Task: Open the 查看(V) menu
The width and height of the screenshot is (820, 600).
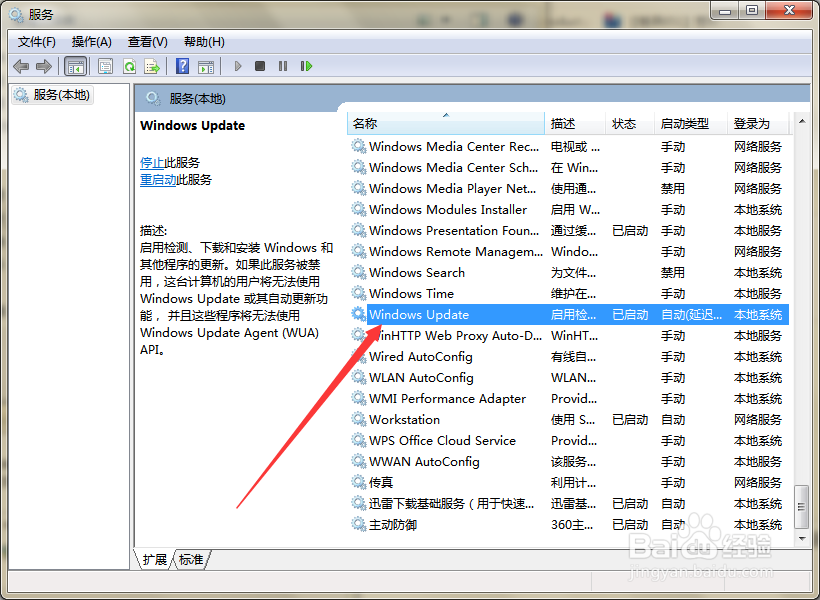Action: [147, 42]
